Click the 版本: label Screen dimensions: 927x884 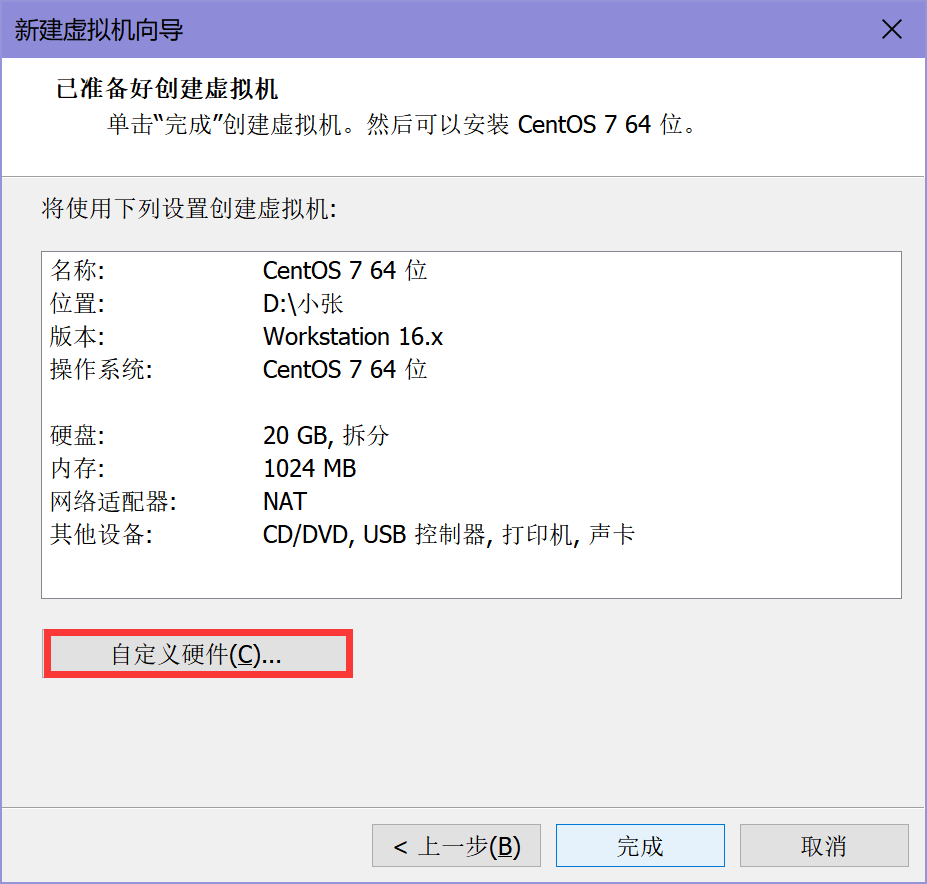77,336
